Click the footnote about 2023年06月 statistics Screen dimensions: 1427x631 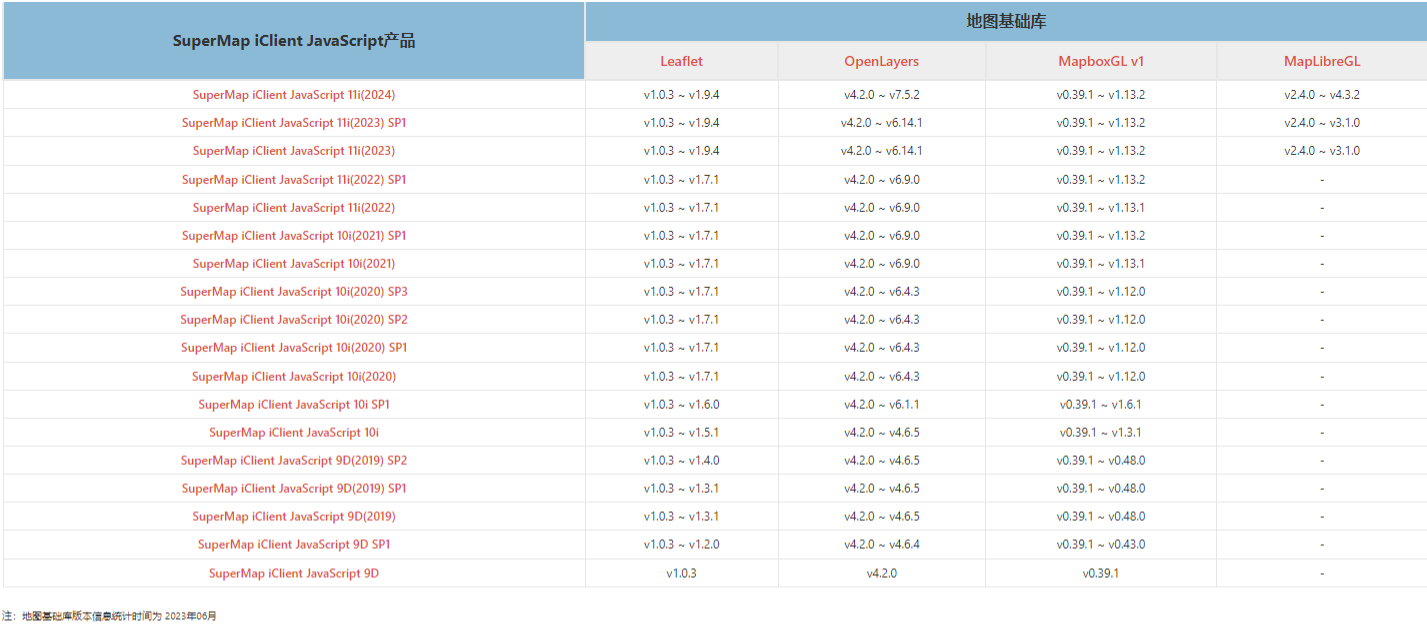coord(109,616)
